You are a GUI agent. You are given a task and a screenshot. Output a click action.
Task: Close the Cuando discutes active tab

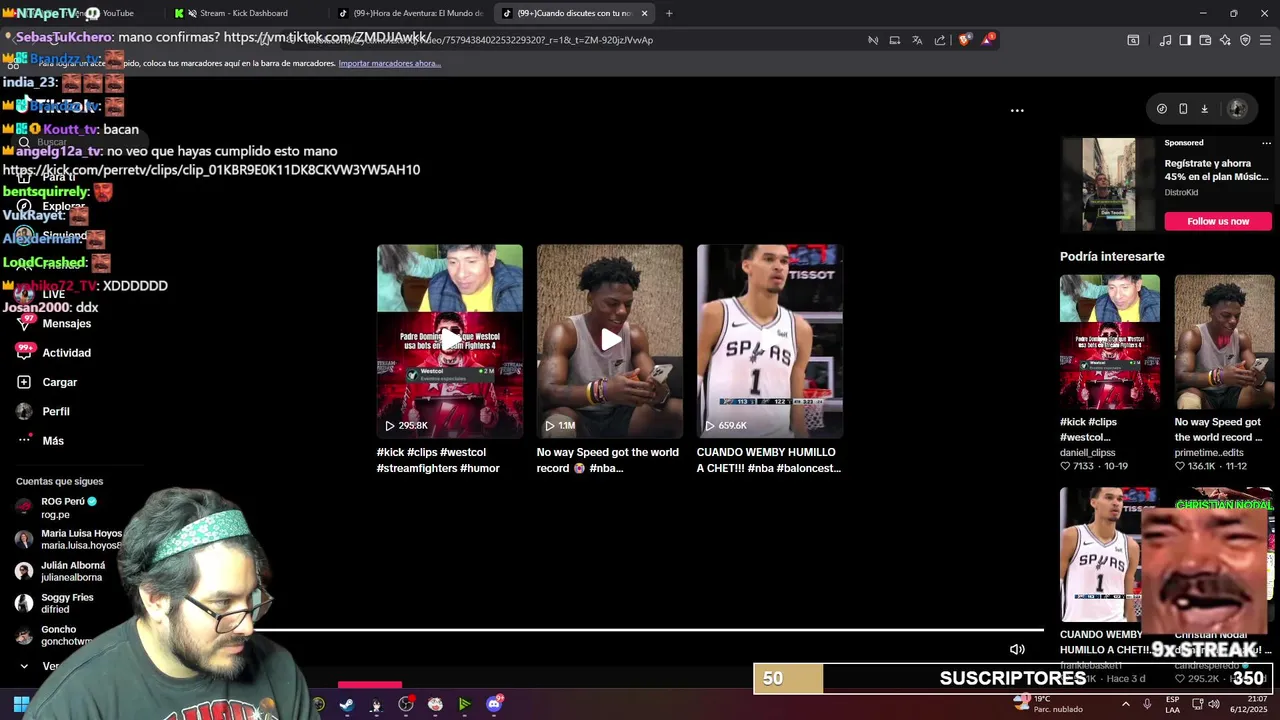point(644,13)
